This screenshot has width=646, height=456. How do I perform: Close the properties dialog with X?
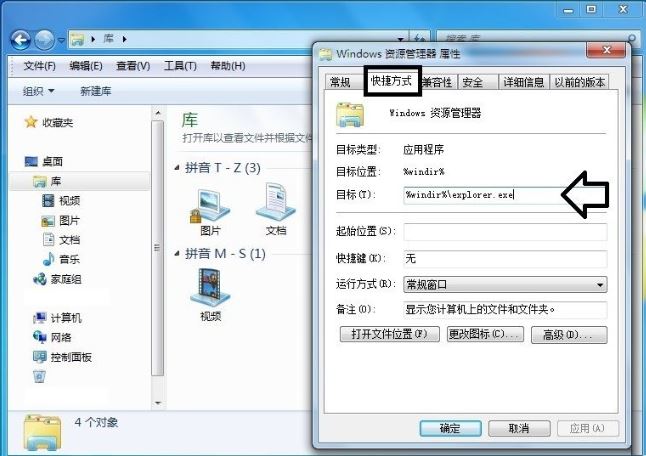(606, 50)
